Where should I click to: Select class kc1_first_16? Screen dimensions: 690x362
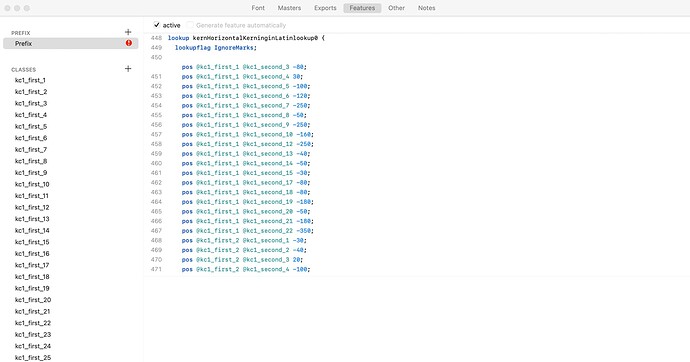(x=32, y=253)
